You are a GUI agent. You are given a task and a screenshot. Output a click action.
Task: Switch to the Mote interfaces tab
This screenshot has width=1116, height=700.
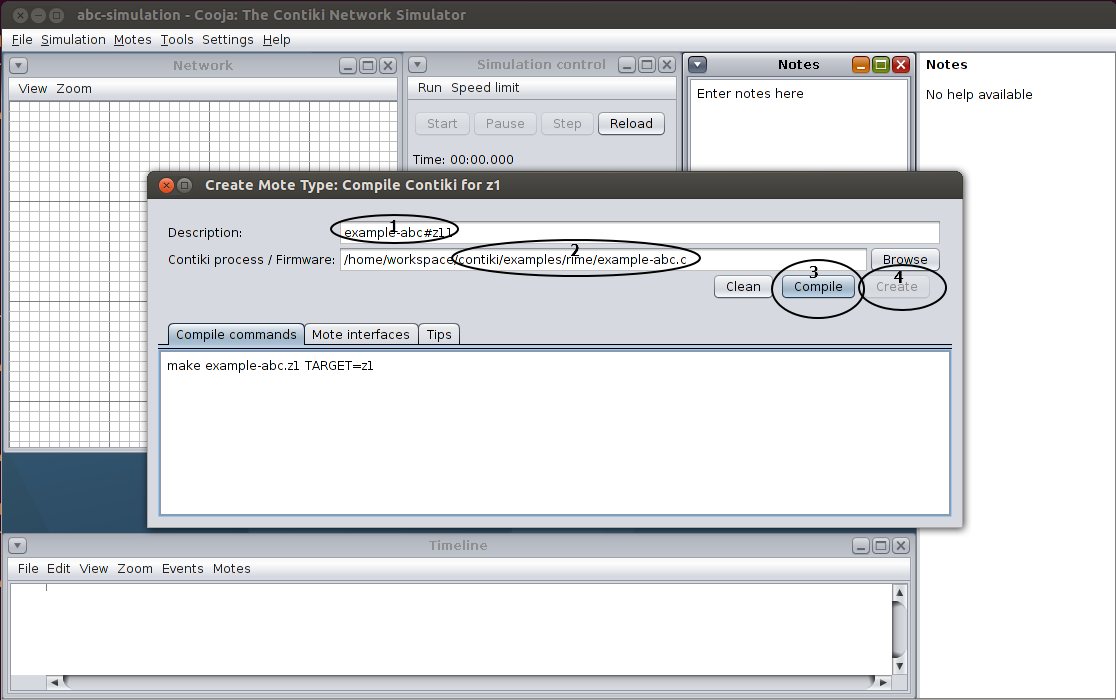[x=361, y=334]
